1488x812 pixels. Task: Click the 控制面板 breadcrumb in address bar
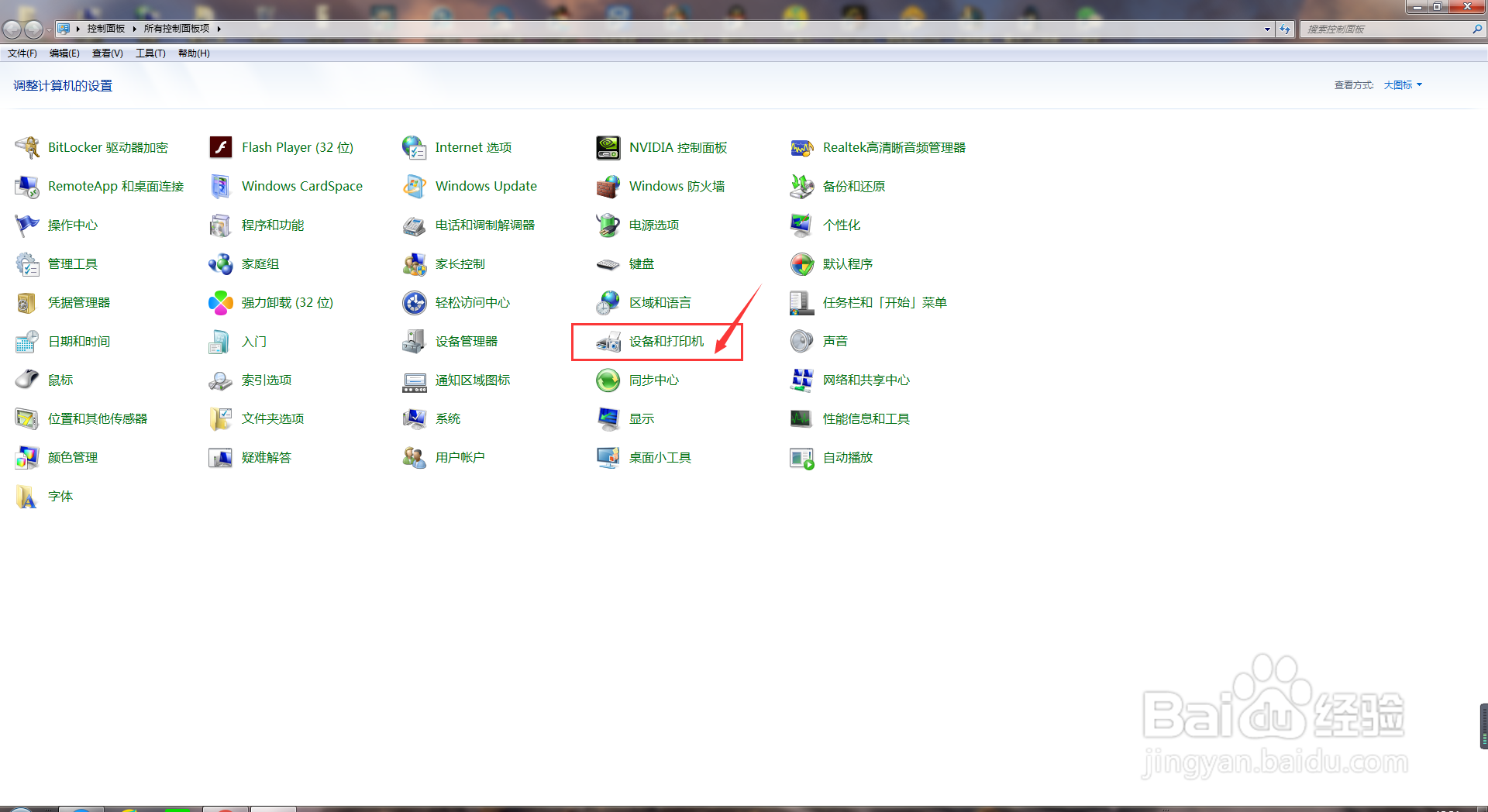click(x=106, y=29)
